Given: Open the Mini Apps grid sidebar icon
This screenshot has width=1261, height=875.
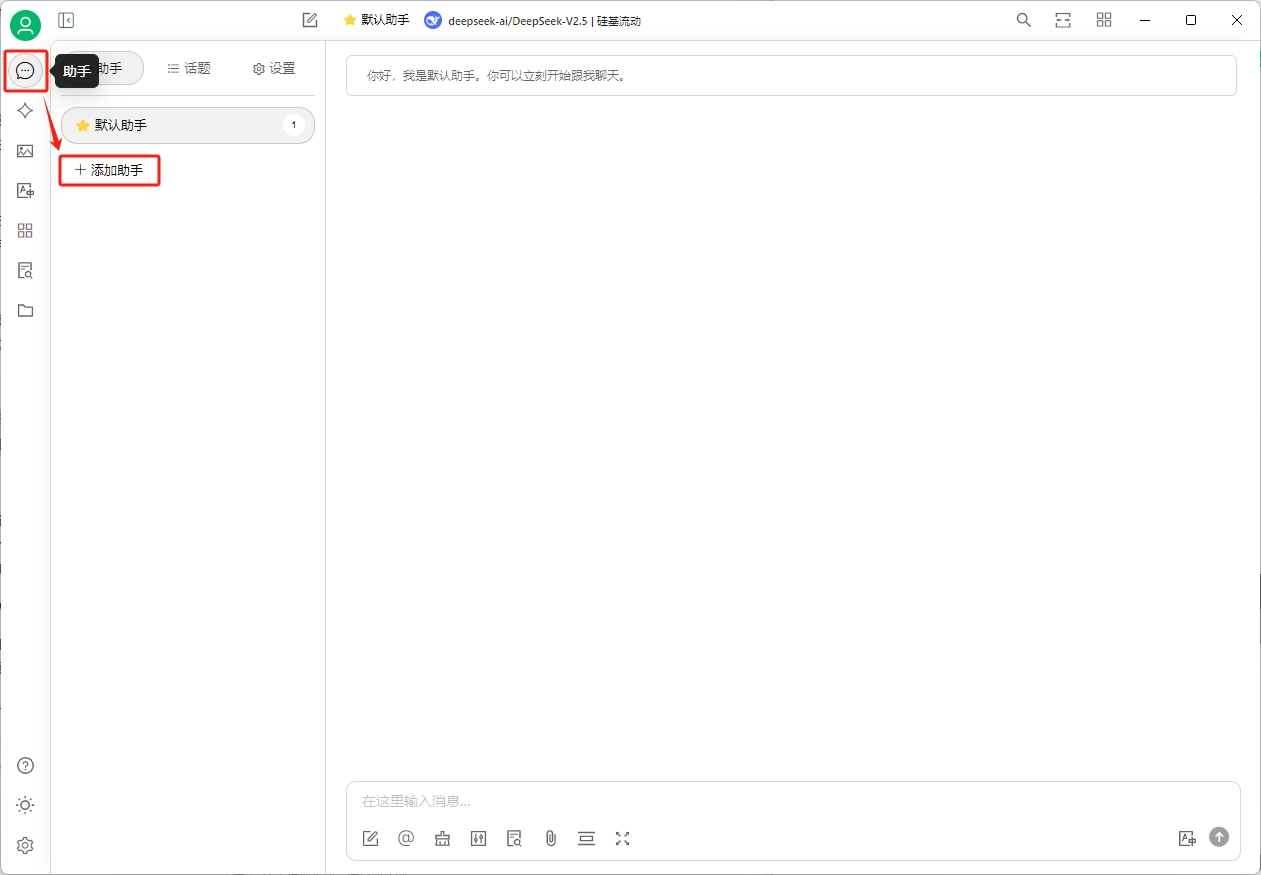Looking at the screenshot, I should pos(25,231).
